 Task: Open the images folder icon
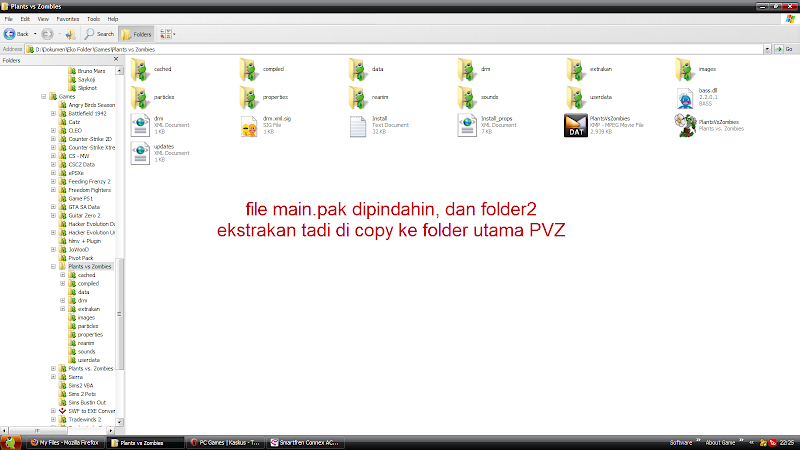tap(685, 70)
